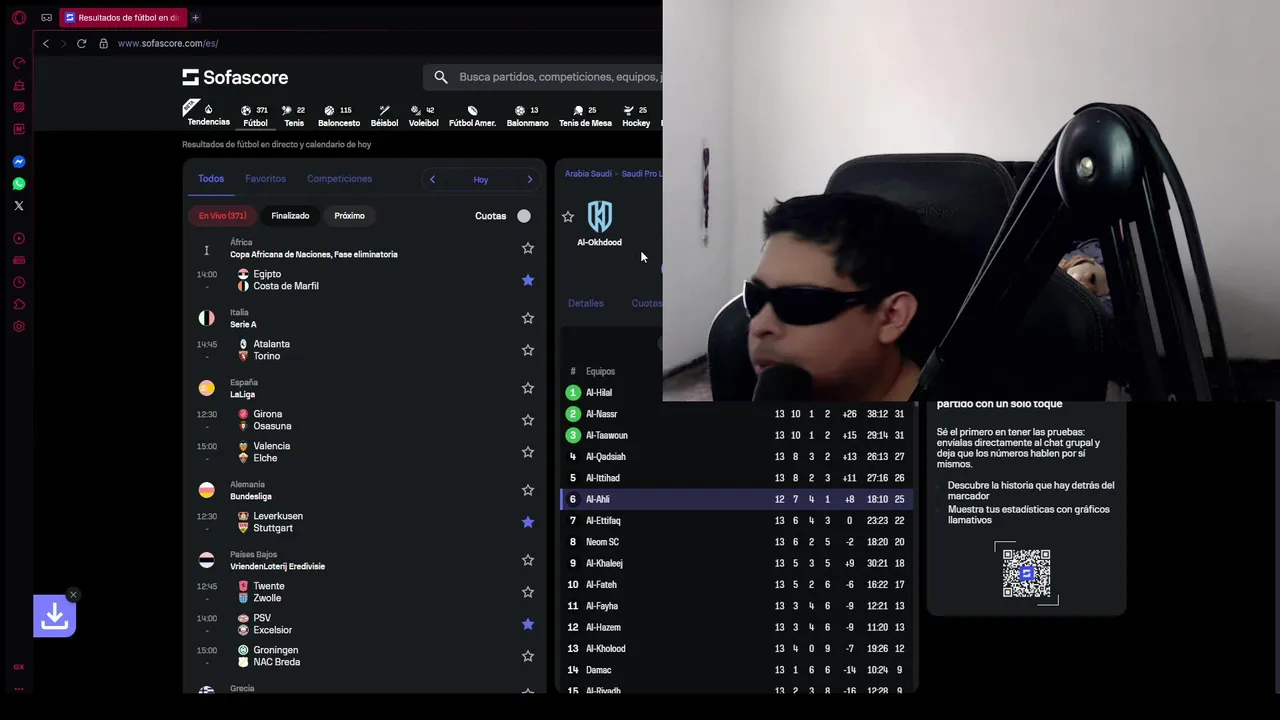This screenshot has height=720, width=1280.
Task: Favorite the Egipto vs Costa de Marfil match
Action: tap(528, 280)
